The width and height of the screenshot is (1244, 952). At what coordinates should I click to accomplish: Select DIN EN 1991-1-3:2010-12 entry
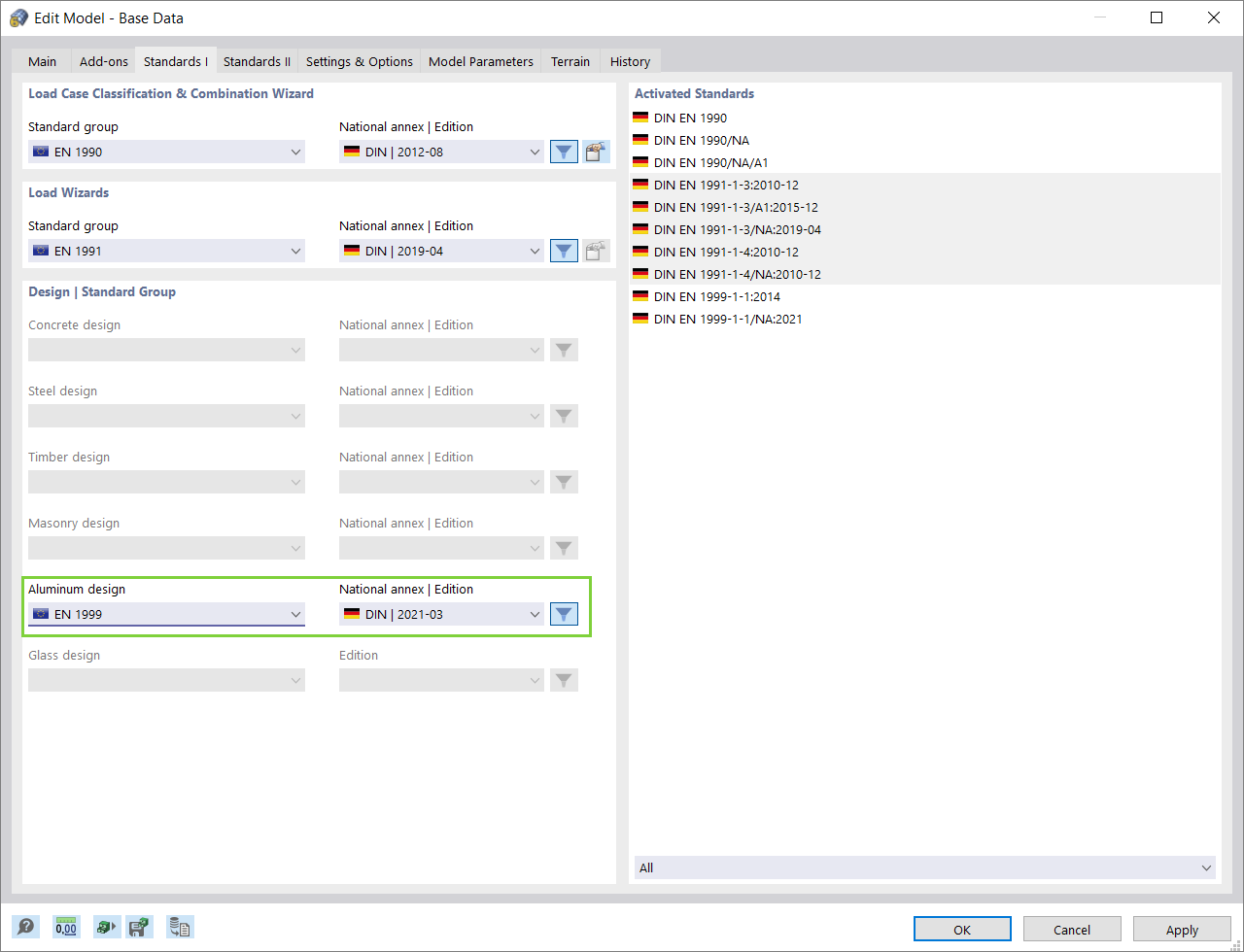925,185
